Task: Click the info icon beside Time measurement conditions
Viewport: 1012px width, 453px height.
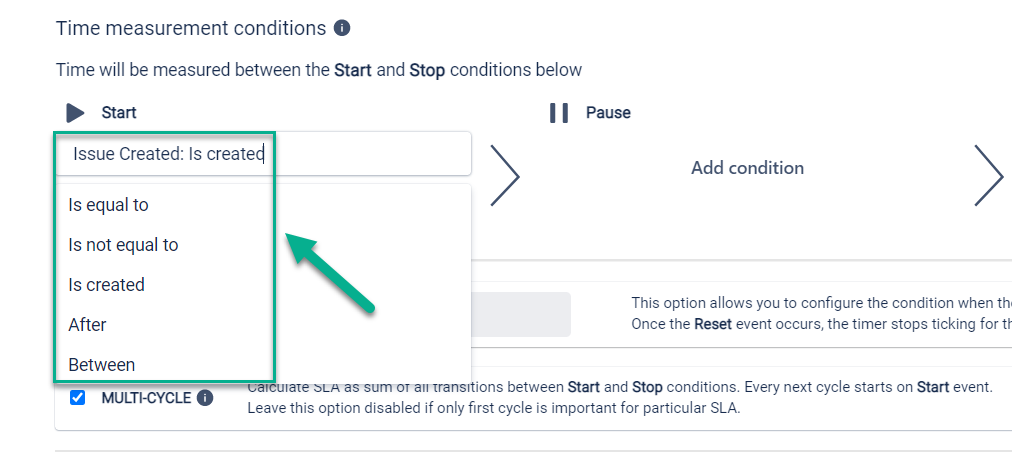Action: tap(342, 28)
